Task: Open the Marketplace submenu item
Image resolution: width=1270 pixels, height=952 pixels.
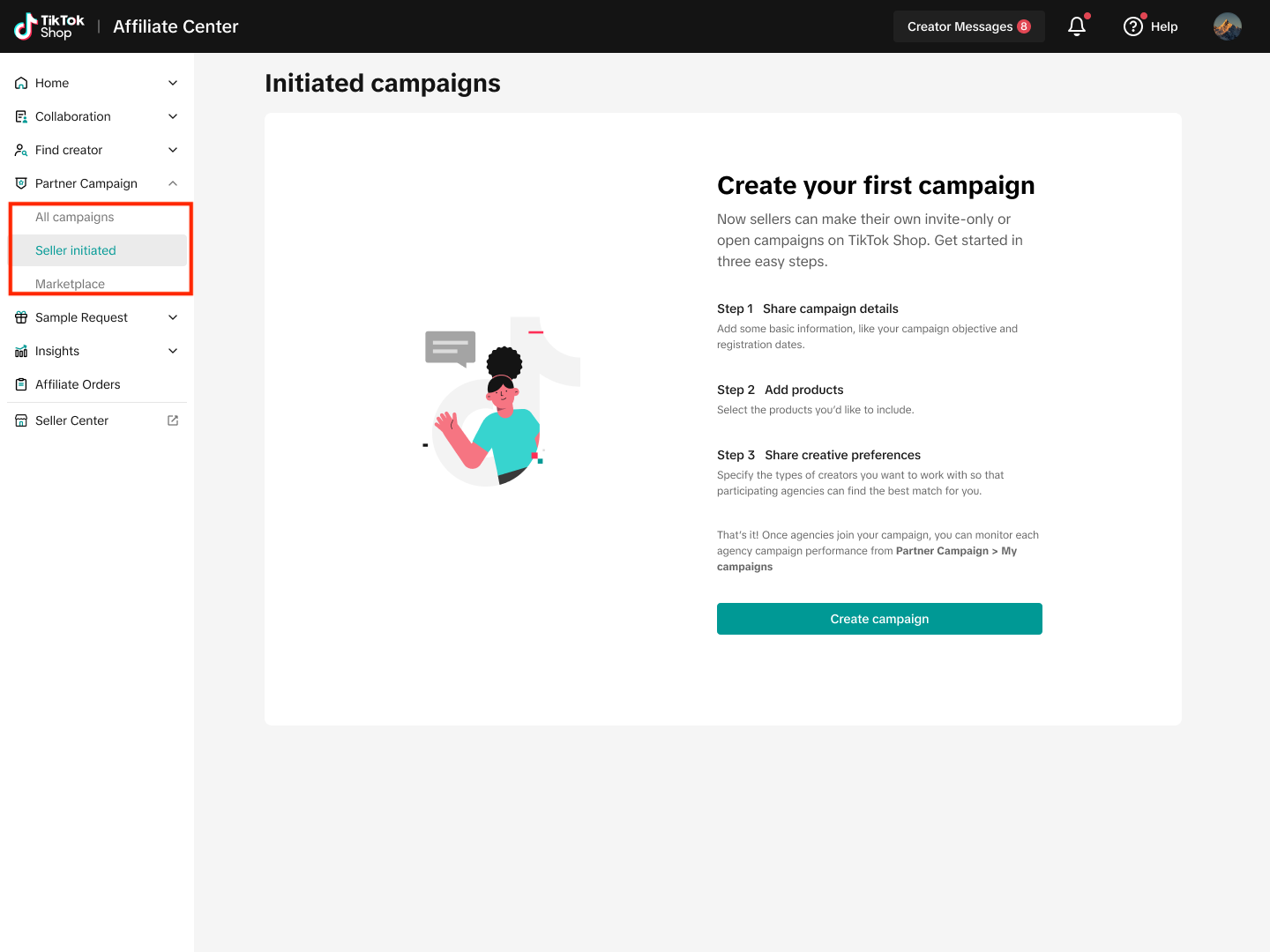Action: 71,284
